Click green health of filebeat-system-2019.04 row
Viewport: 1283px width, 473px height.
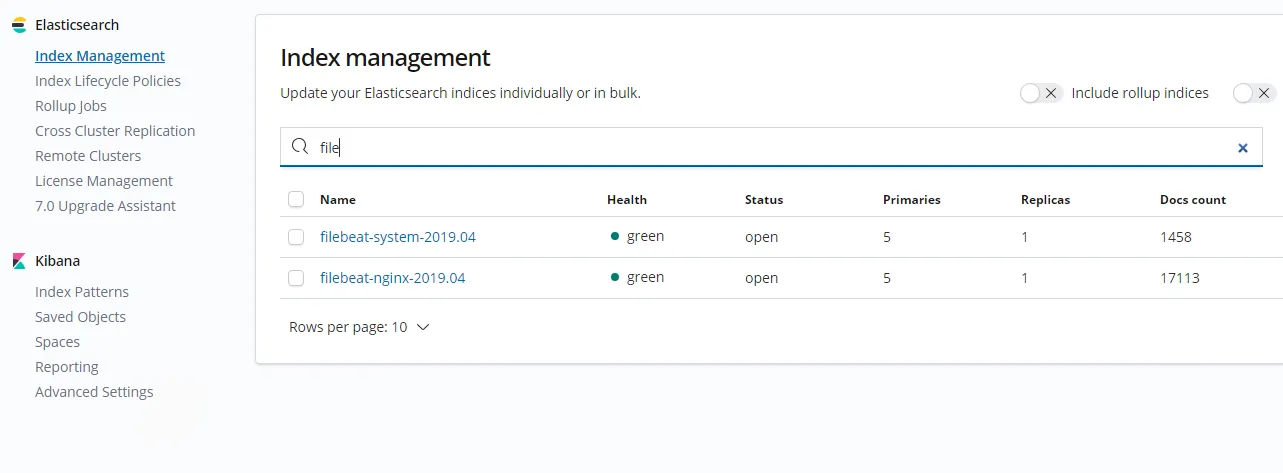(x=637, y=237)
